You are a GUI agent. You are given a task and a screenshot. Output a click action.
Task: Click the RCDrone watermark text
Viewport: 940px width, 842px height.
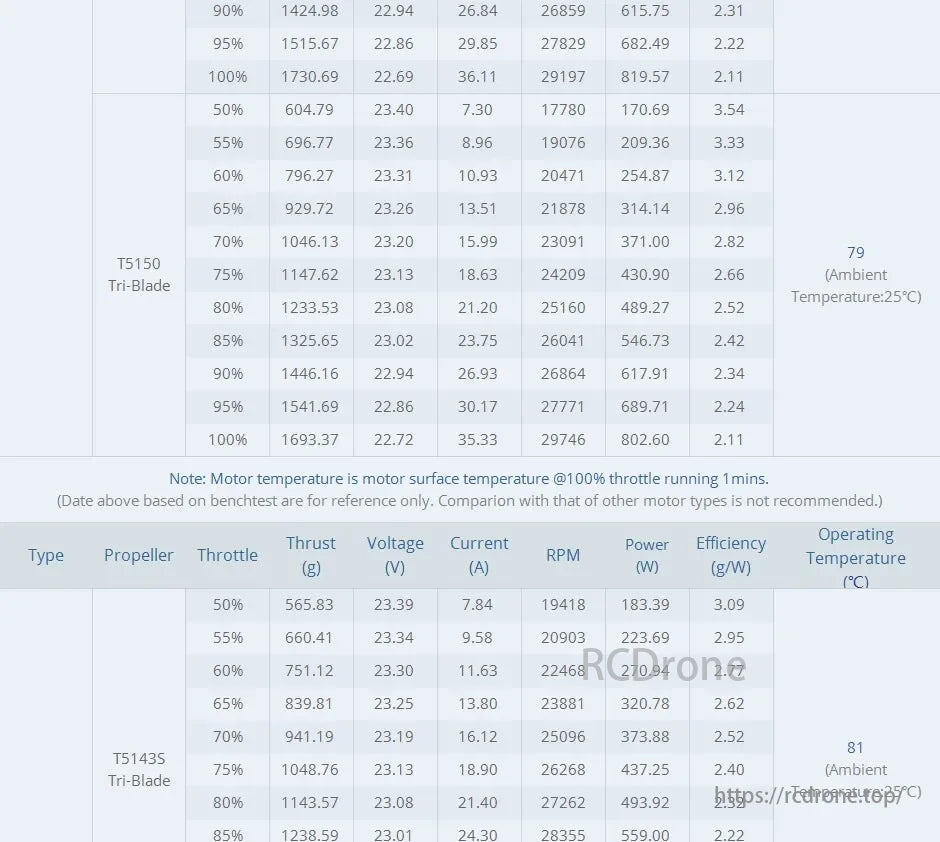663,665
